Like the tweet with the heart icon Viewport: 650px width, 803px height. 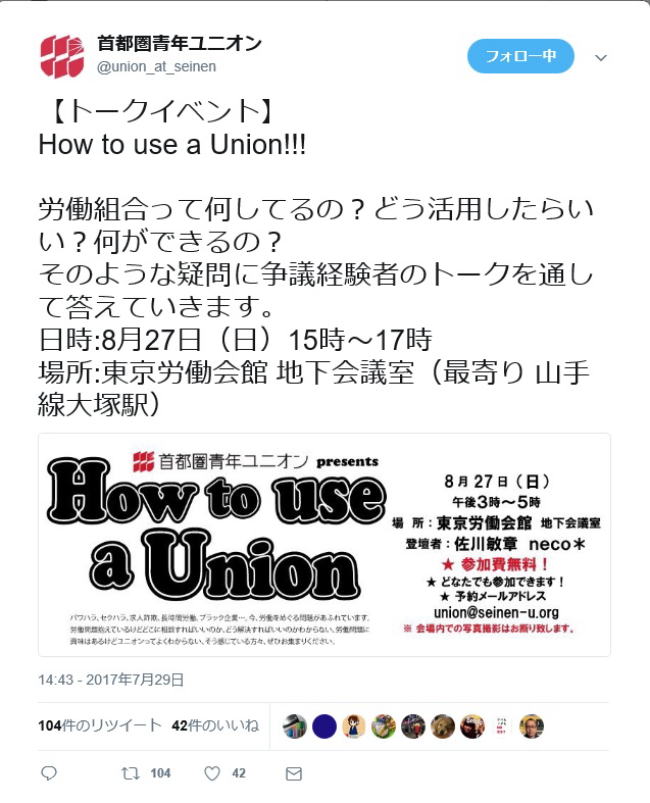[212, 773]
